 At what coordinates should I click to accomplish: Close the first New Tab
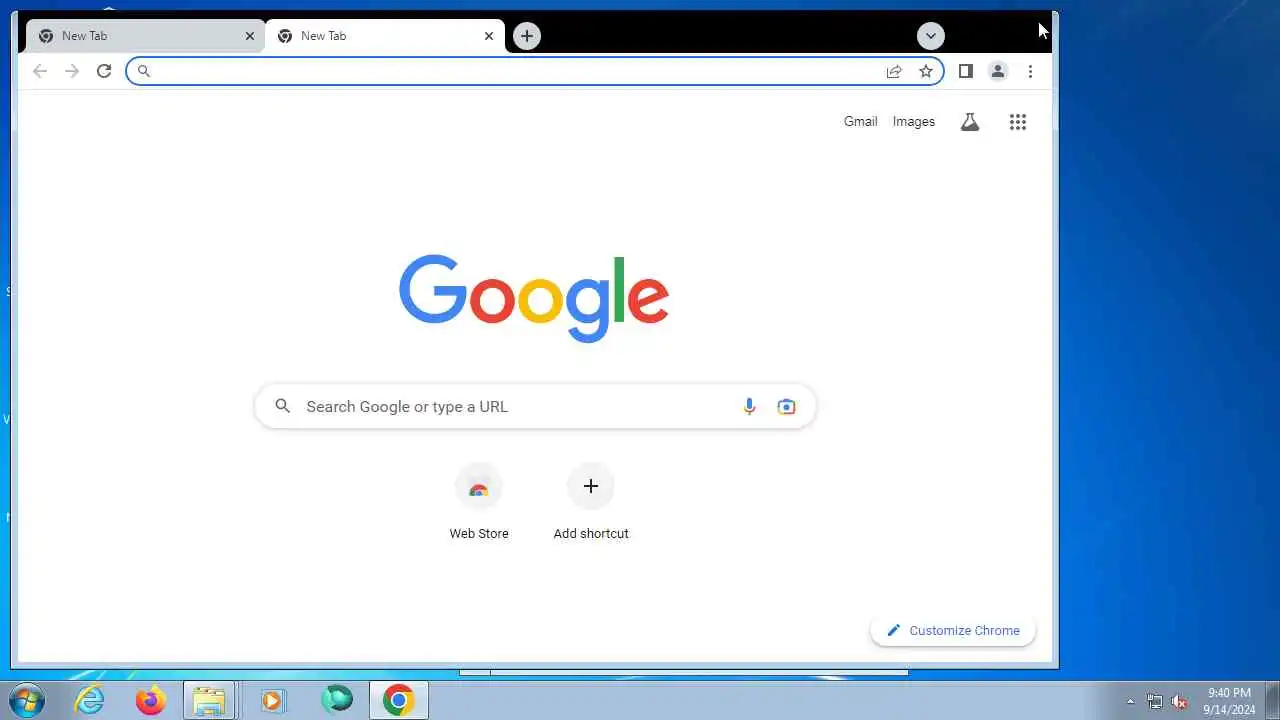(250, 36)
